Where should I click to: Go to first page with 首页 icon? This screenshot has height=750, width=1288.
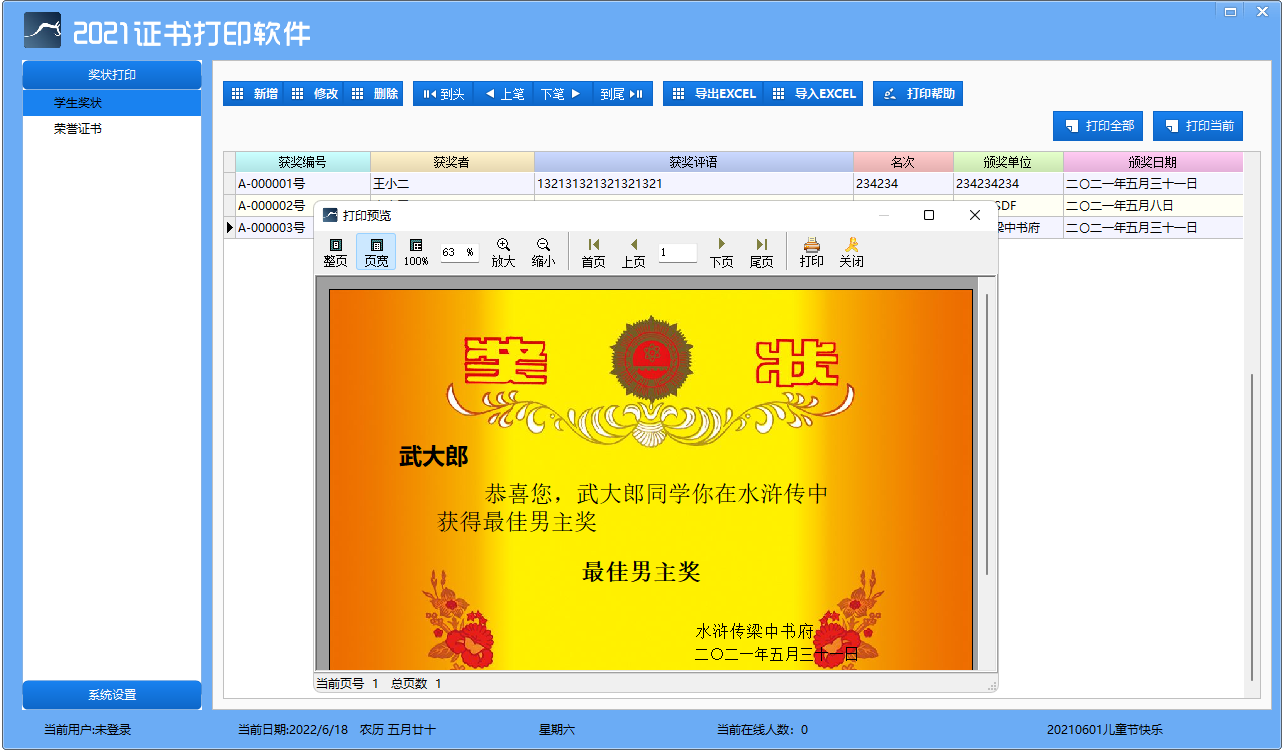pyautogui.click(x=593, y=252)
